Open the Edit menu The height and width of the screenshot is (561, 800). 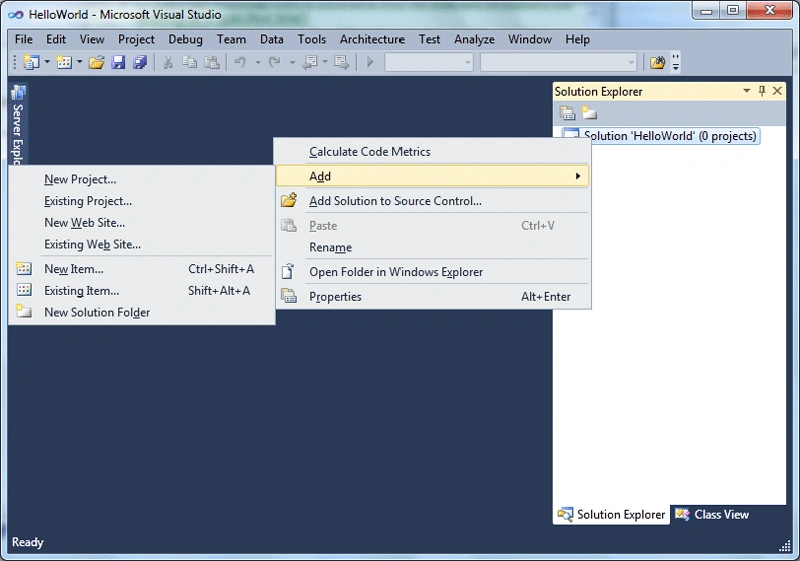56,39
